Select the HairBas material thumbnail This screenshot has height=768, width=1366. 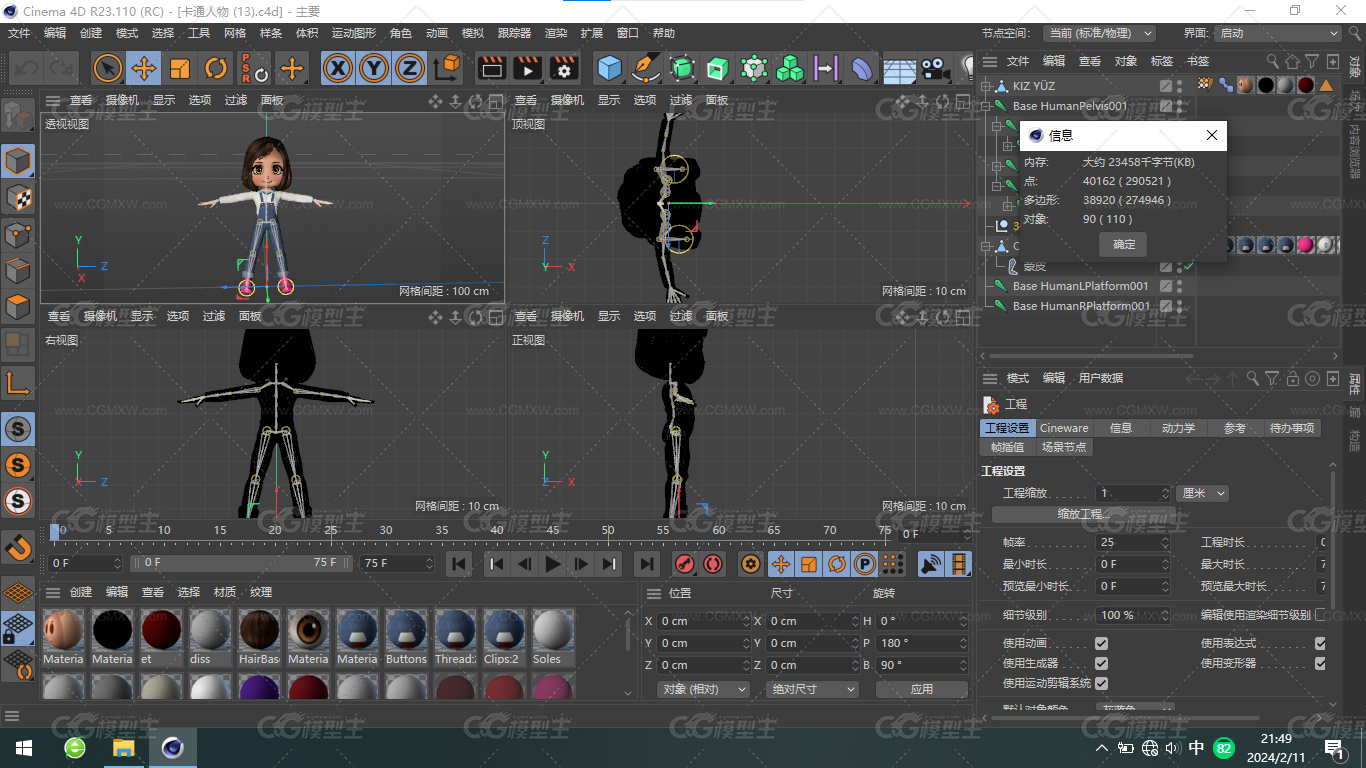[259, 638]
